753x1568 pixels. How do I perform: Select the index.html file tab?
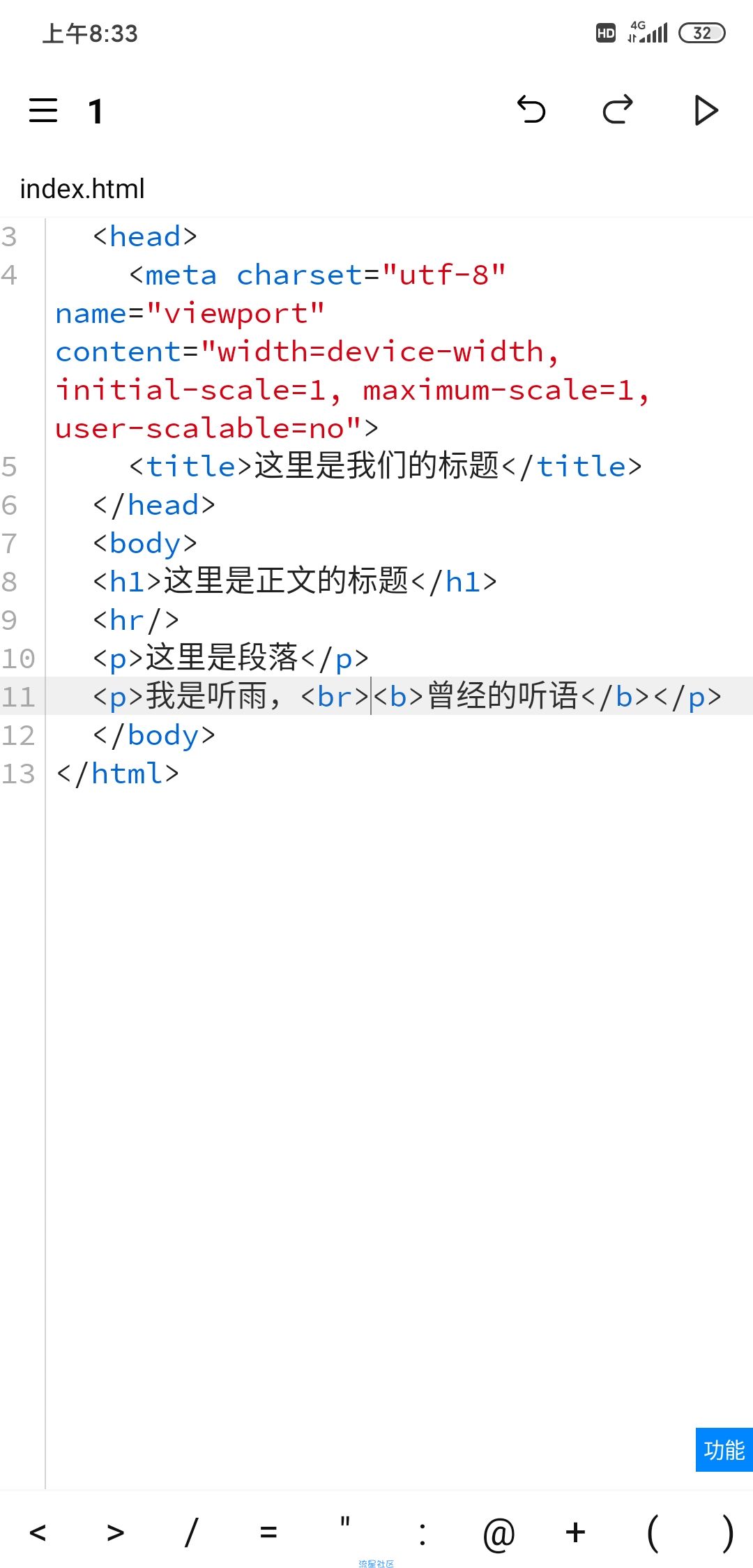(x=82, y=189)
